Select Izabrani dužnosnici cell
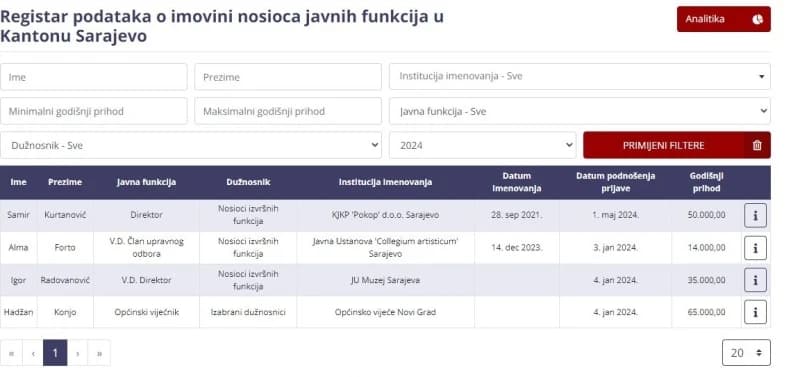 pyautogui.click(x=248, y=312)
